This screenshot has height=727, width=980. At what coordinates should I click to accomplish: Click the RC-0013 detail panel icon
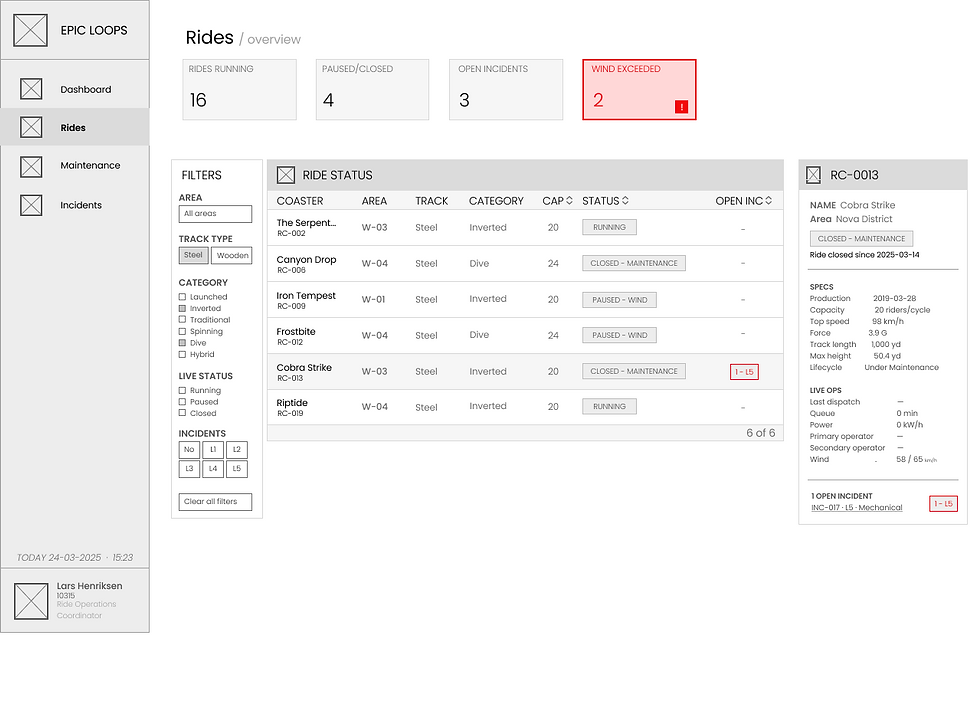pyautogui.click(x=813, y=175)
